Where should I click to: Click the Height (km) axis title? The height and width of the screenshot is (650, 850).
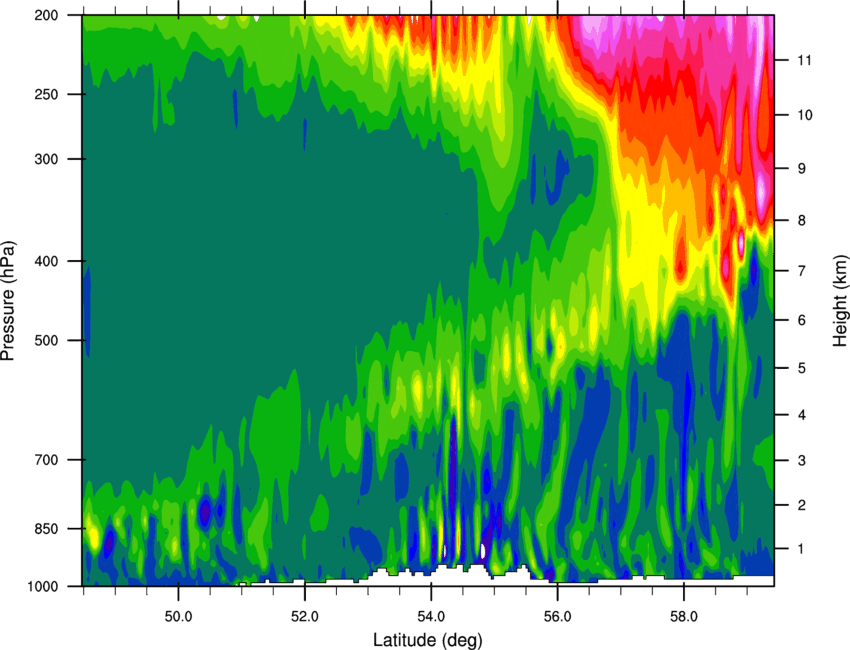tap(840, 300)
